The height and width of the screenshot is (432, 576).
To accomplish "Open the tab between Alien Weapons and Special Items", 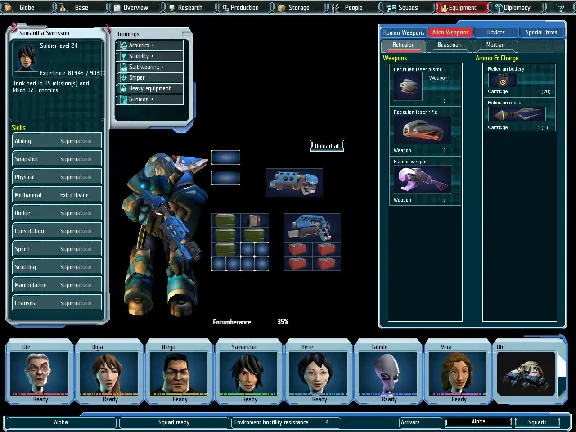I will pos(496,32).
